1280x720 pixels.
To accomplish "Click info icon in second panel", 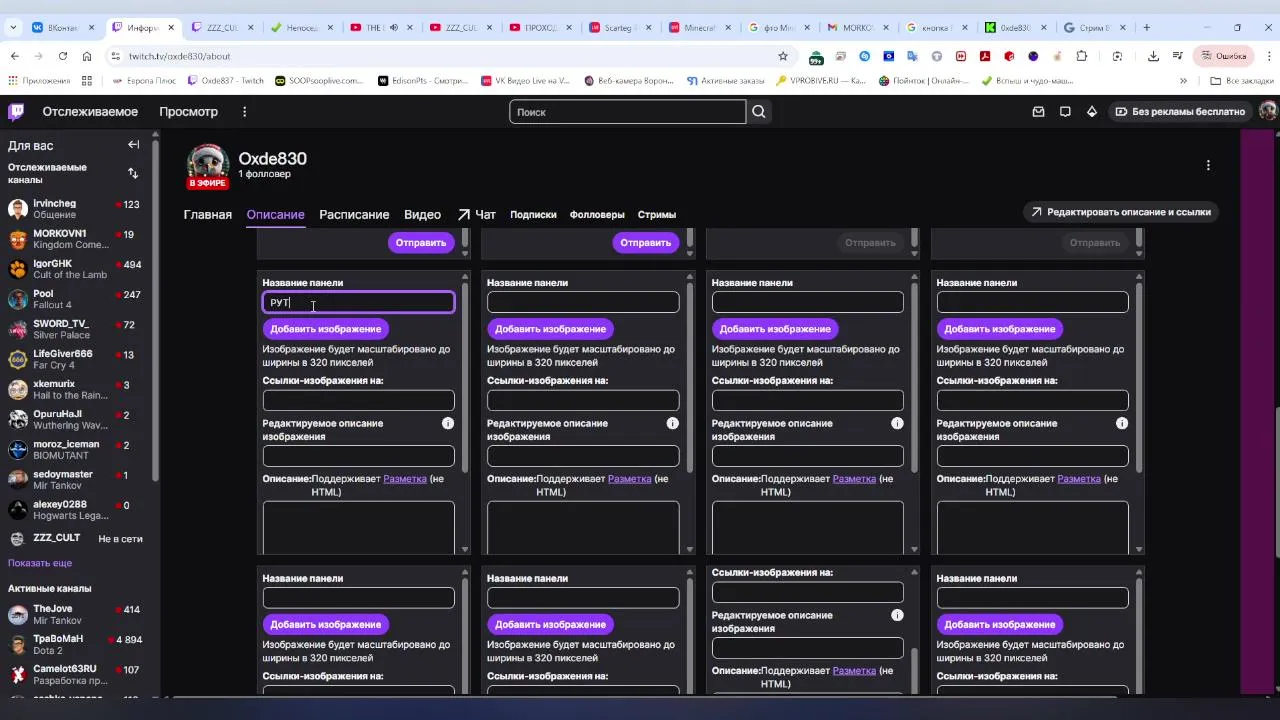I will pos(673,424).
